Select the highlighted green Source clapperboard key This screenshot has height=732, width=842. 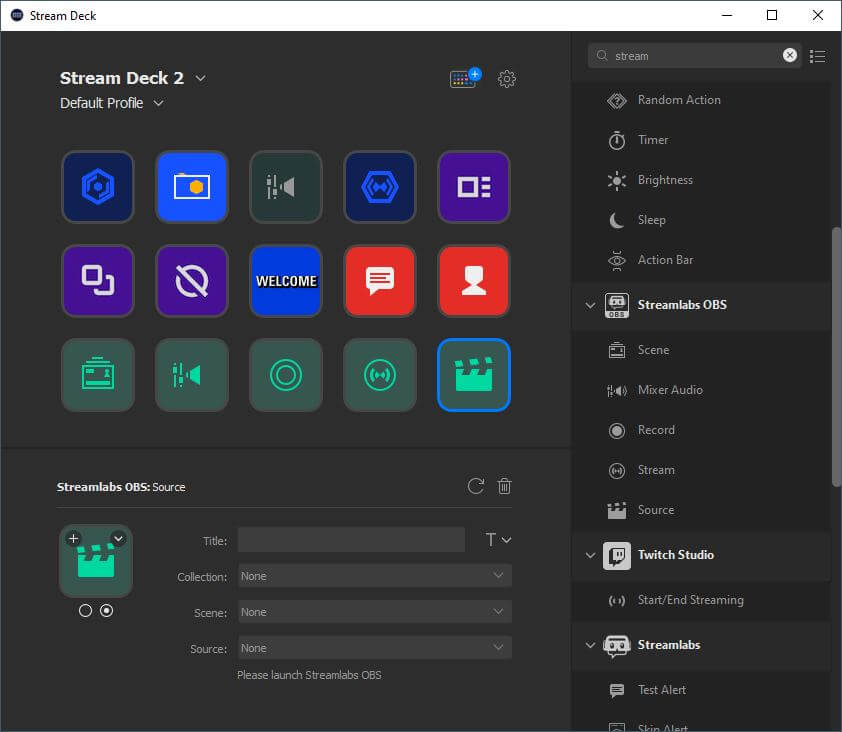click(x=474, y=375)
